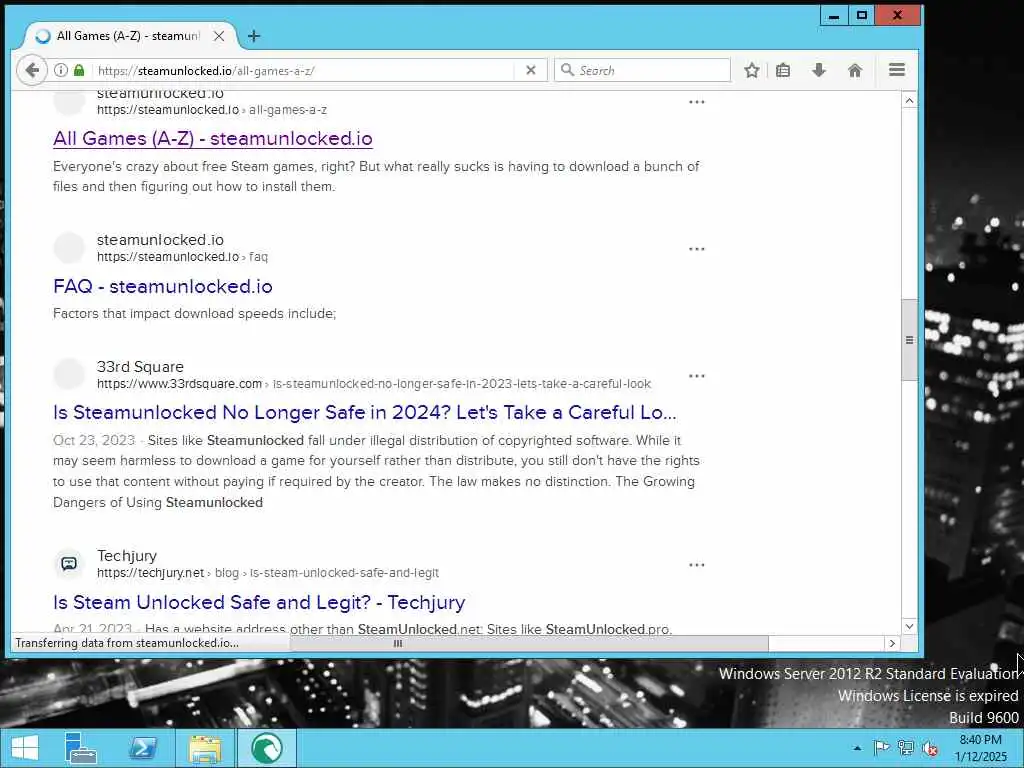Bookmark this page with the star icon
Image resolution: width=1024 pixels, height=768 pixels.
click(752, 70)
